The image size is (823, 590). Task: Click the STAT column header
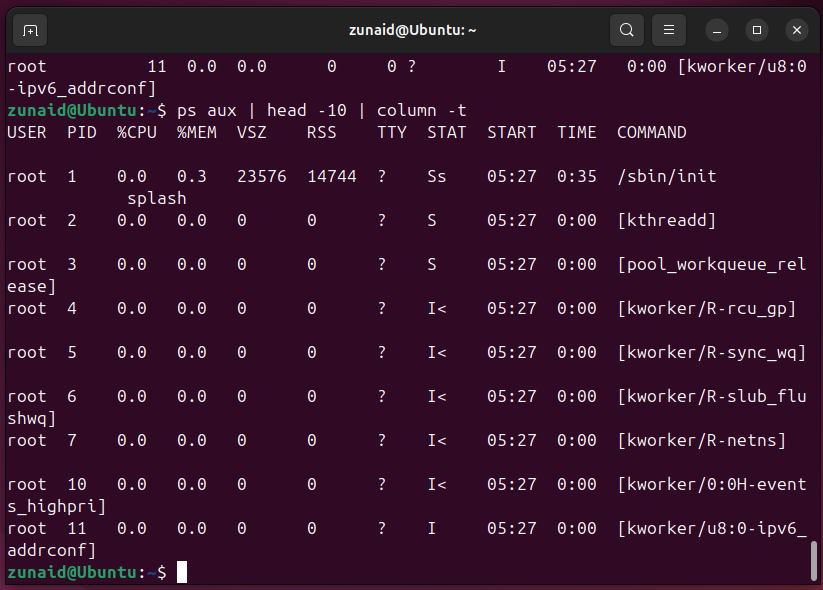pyautogui.click(x=447, y=132)
